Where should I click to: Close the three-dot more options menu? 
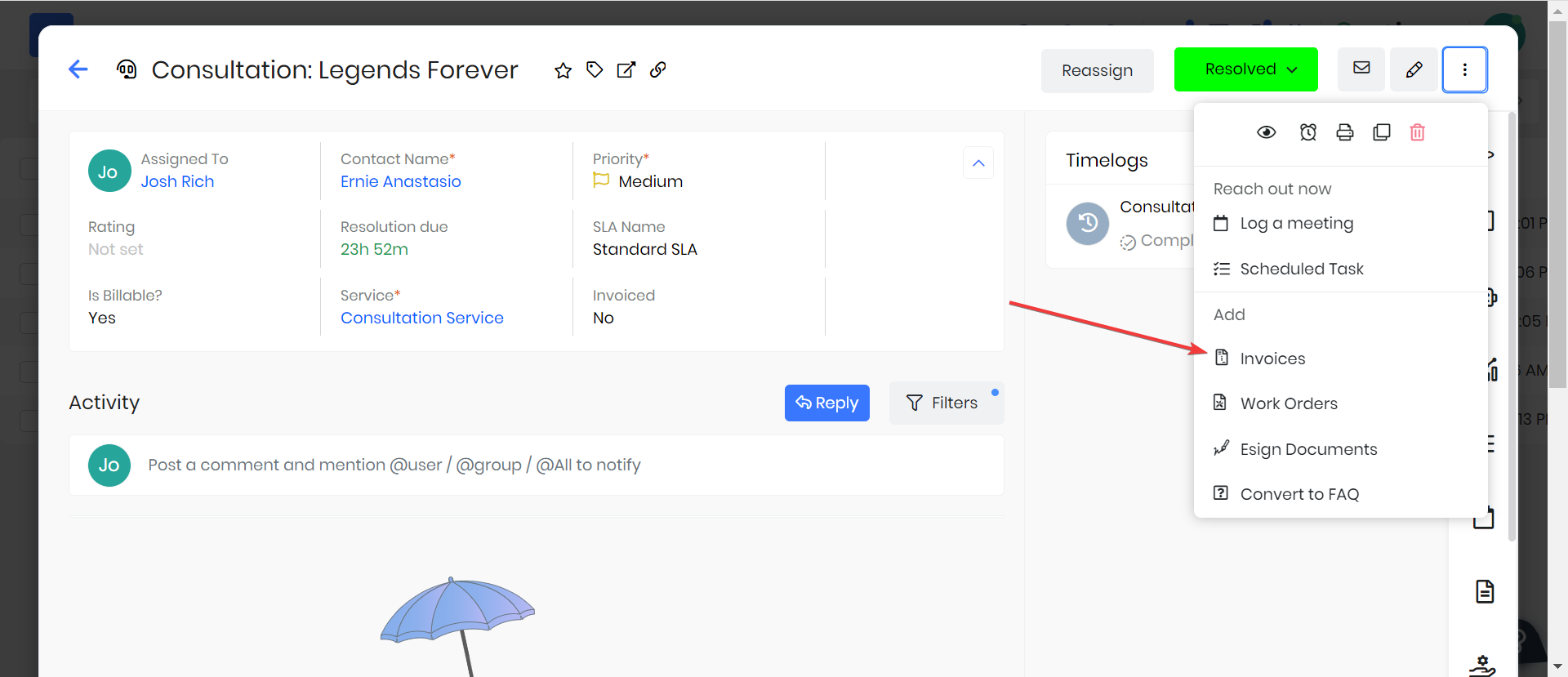tap(1464, 70)
